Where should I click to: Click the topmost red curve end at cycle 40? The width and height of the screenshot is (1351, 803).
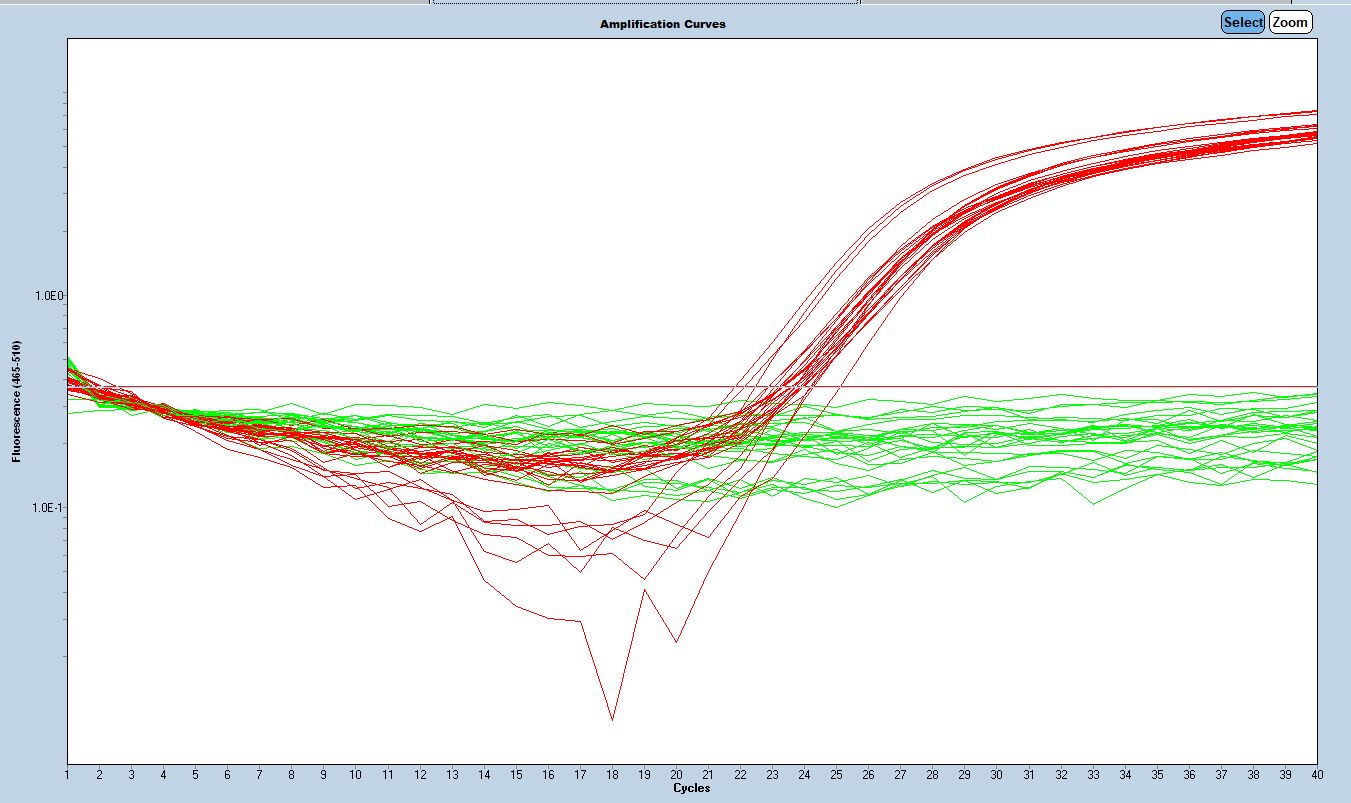(x=1315, y=111)
